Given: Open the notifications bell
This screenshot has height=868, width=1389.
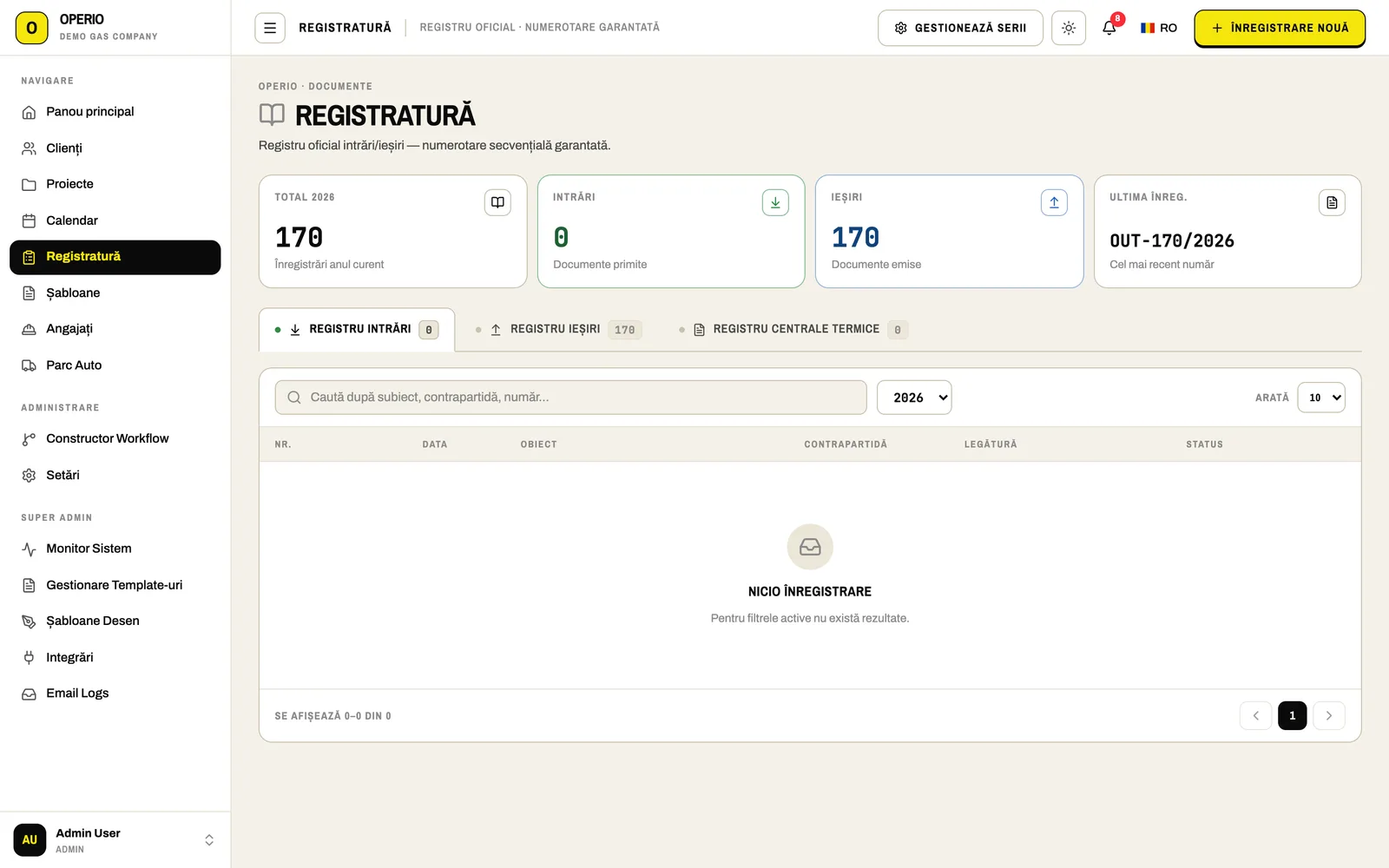Looking at the screenshot, I should pyautogui.click(x=1109, y=28).
